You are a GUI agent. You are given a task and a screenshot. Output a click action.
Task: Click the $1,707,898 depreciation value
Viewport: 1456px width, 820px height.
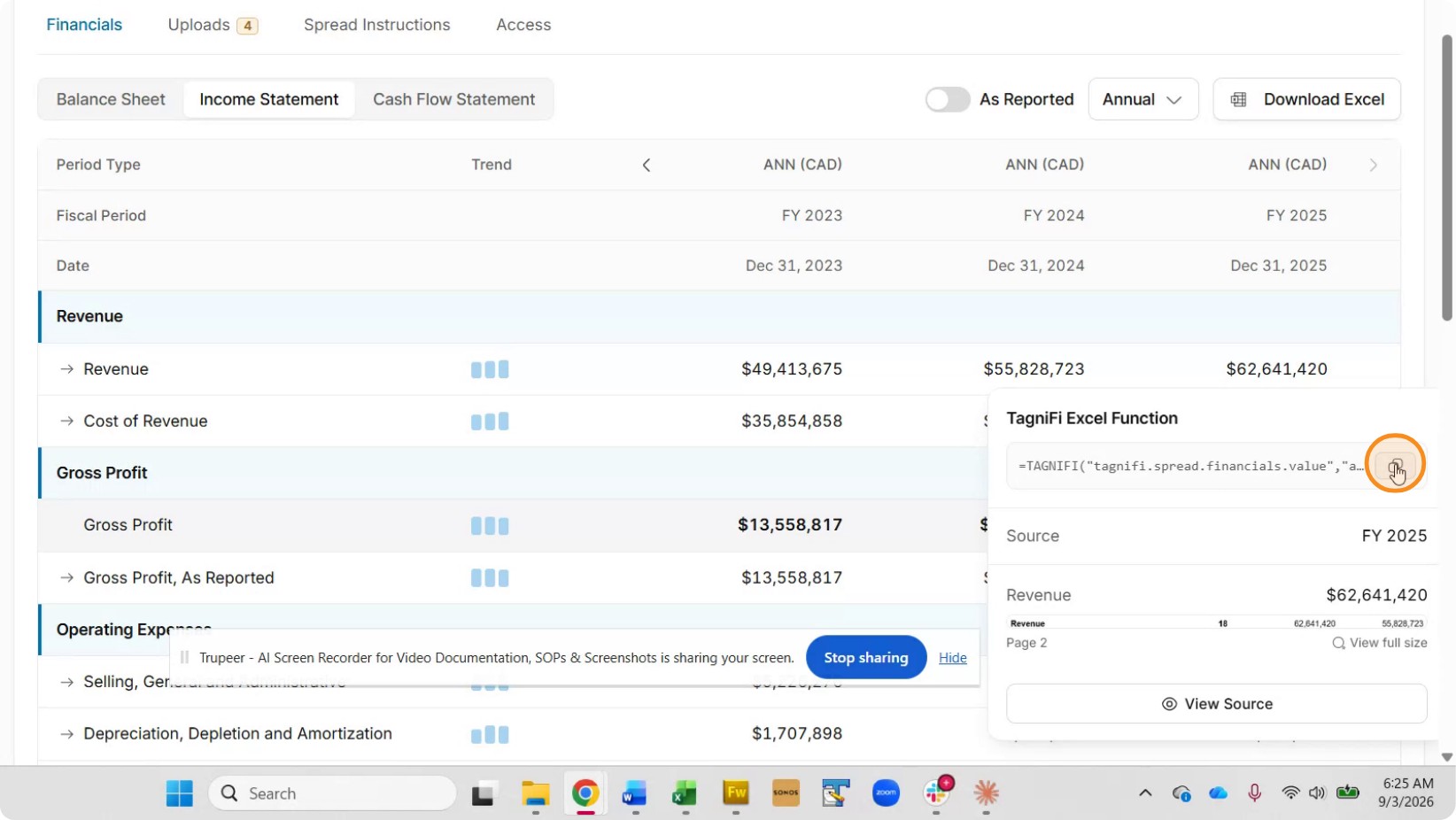[x=797, y=733]
